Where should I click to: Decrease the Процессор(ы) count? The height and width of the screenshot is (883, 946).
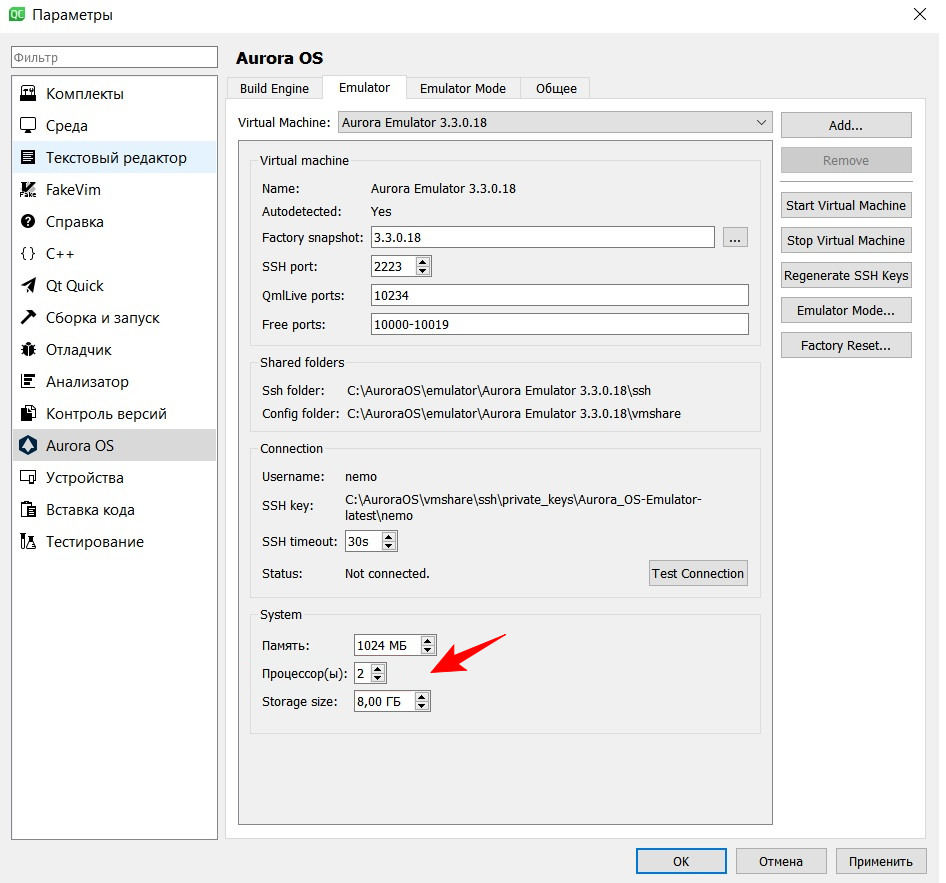pos(378,678)
